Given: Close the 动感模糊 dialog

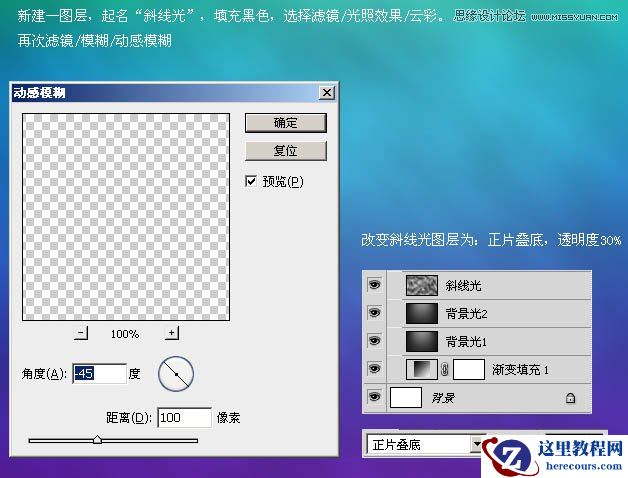Looking at the screenshot, I should pos(327,93).
